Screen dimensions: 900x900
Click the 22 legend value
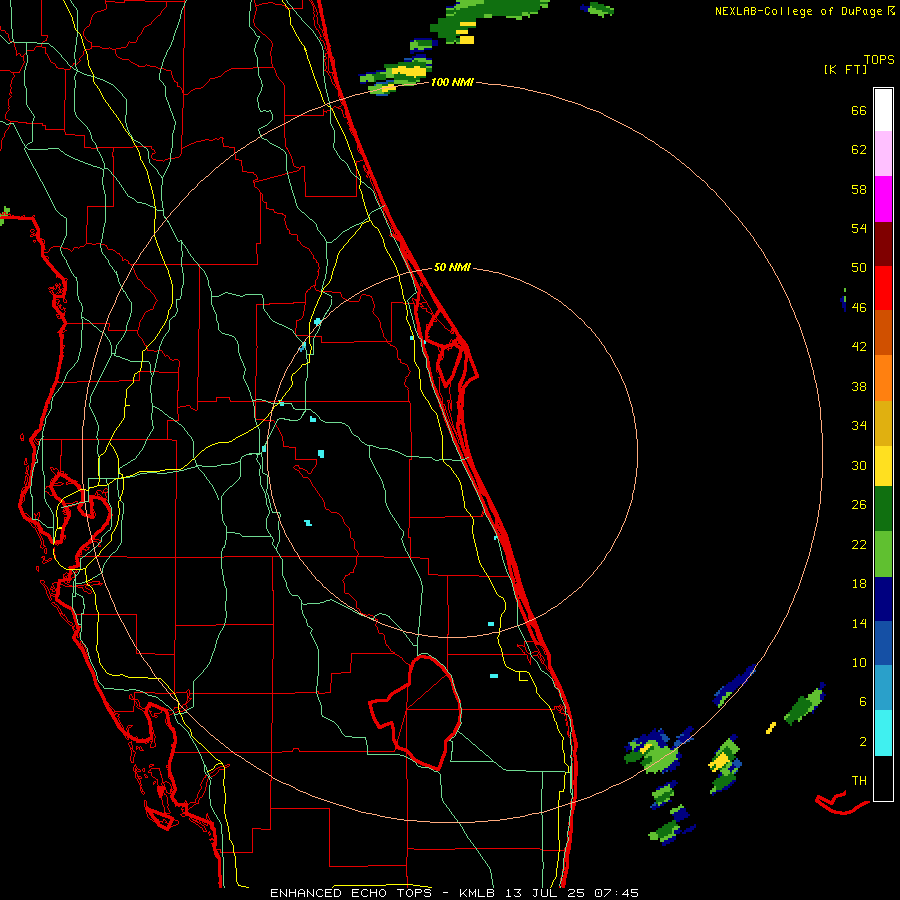[859, 545]
